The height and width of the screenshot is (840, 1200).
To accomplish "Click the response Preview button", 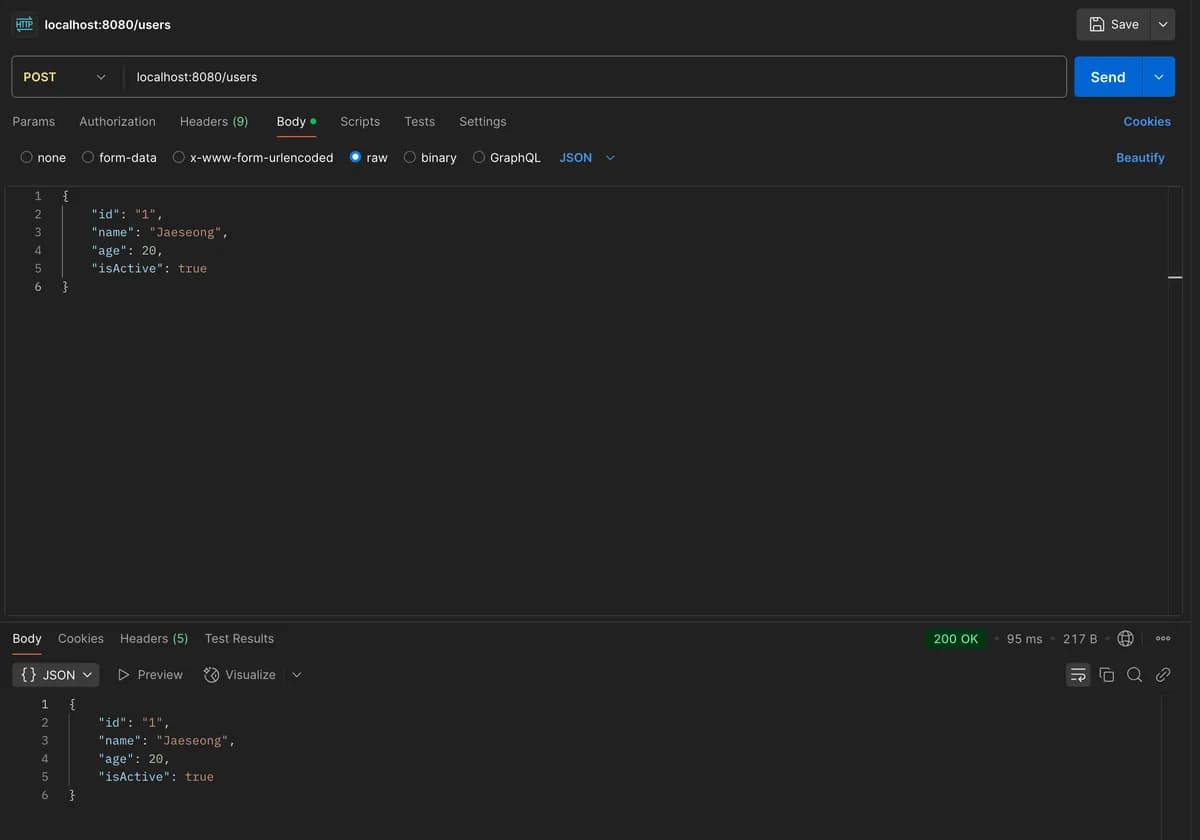I will [150, 675].
